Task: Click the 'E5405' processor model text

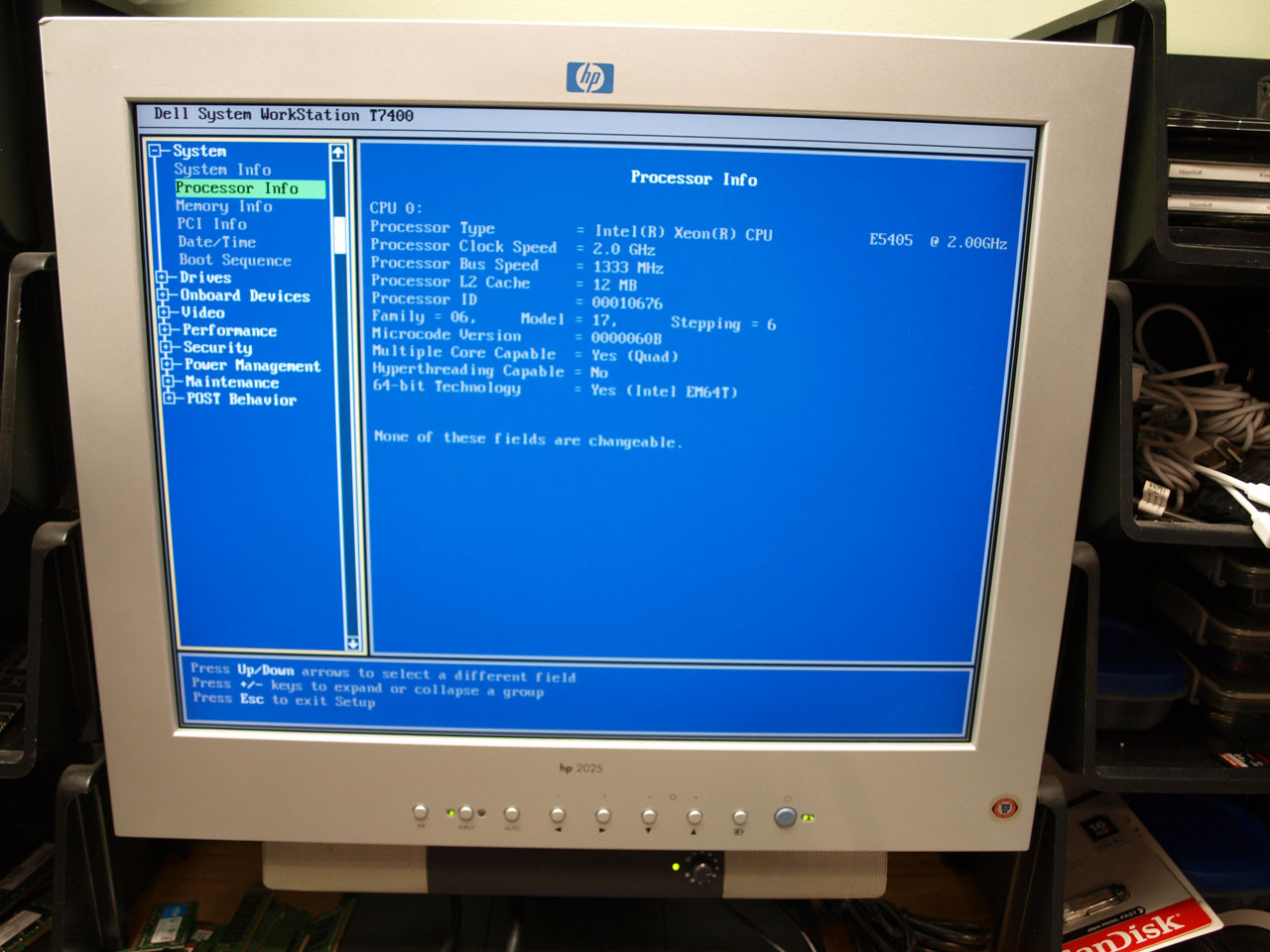Action: point(891,240)
